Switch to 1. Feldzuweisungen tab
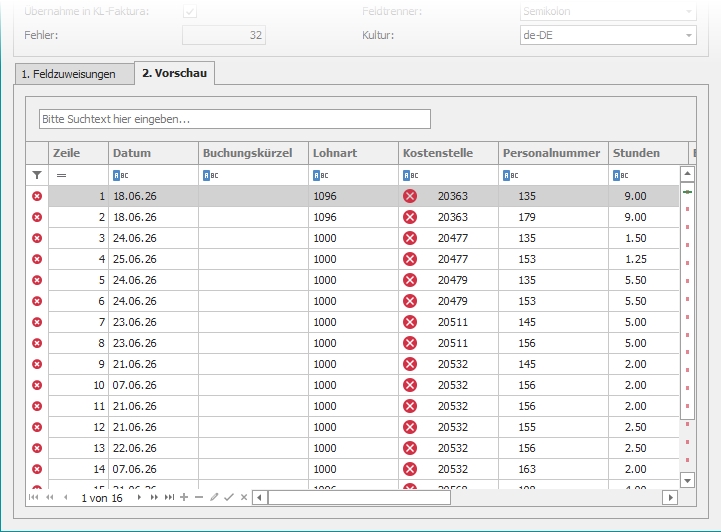 point(74,74)
